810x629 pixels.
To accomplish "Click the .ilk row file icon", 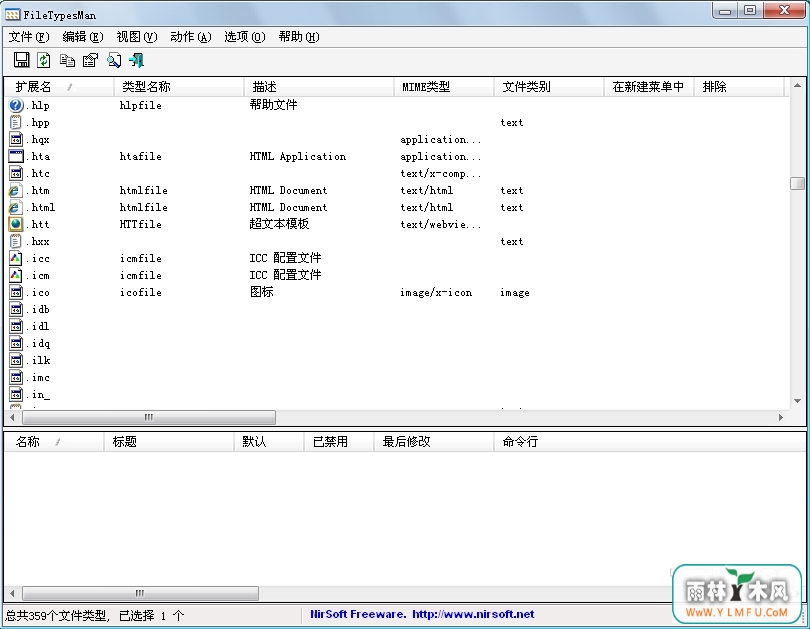I will [x=16, y=360].
